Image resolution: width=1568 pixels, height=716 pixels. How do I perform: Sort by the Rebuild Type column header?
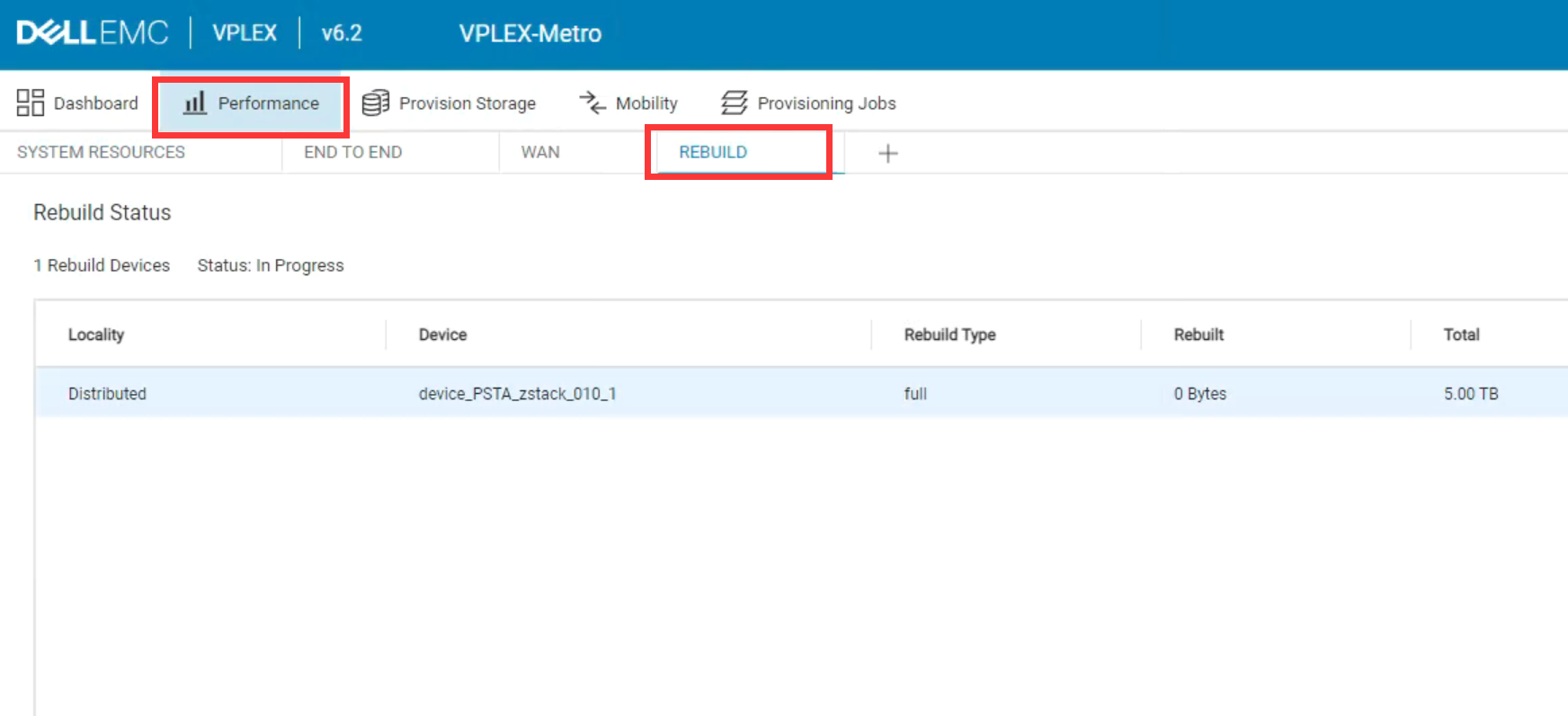pos(949,335)
